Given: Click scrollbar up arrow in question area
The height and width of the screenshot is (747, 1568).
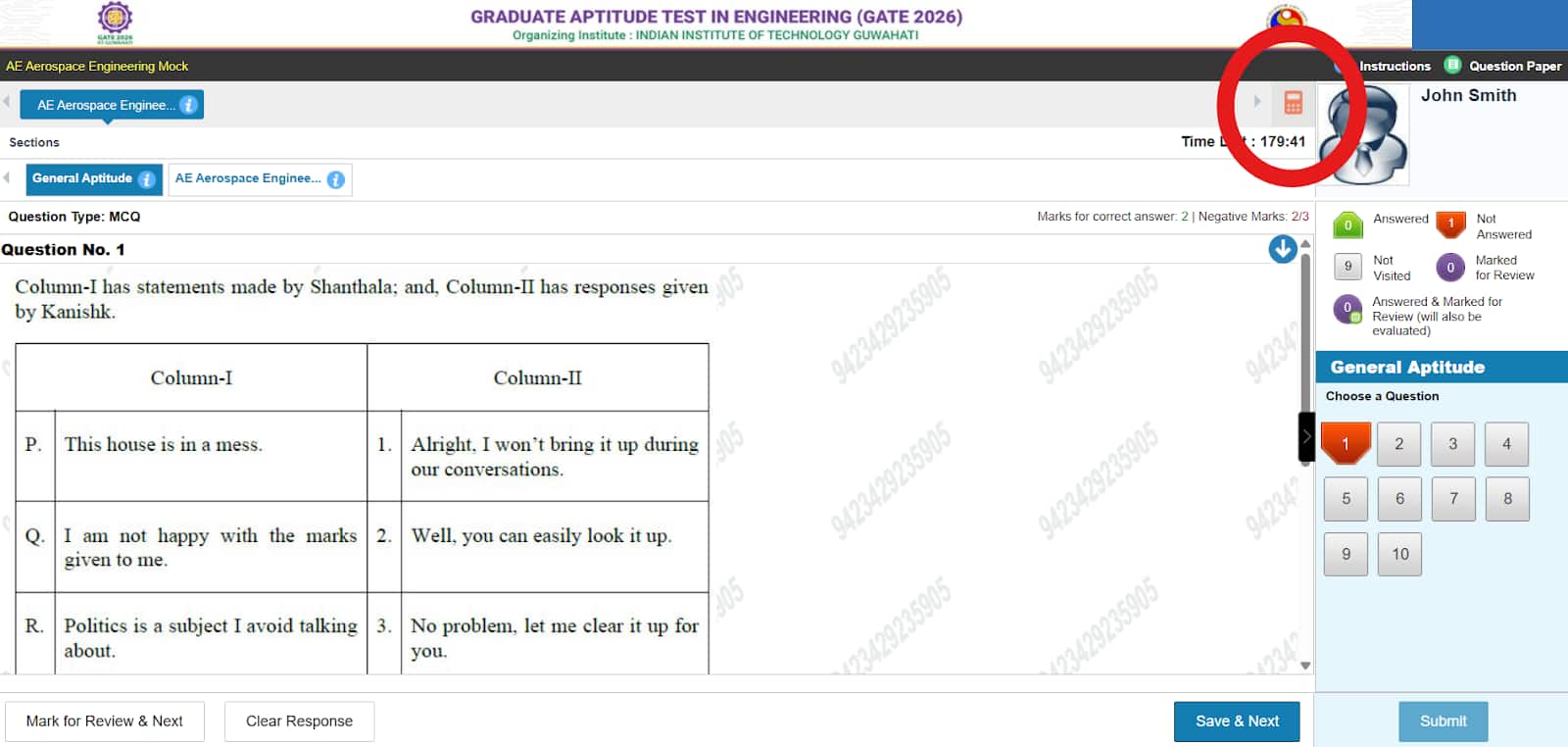Looking at the screenshot, I should (x=1305, y=244).
